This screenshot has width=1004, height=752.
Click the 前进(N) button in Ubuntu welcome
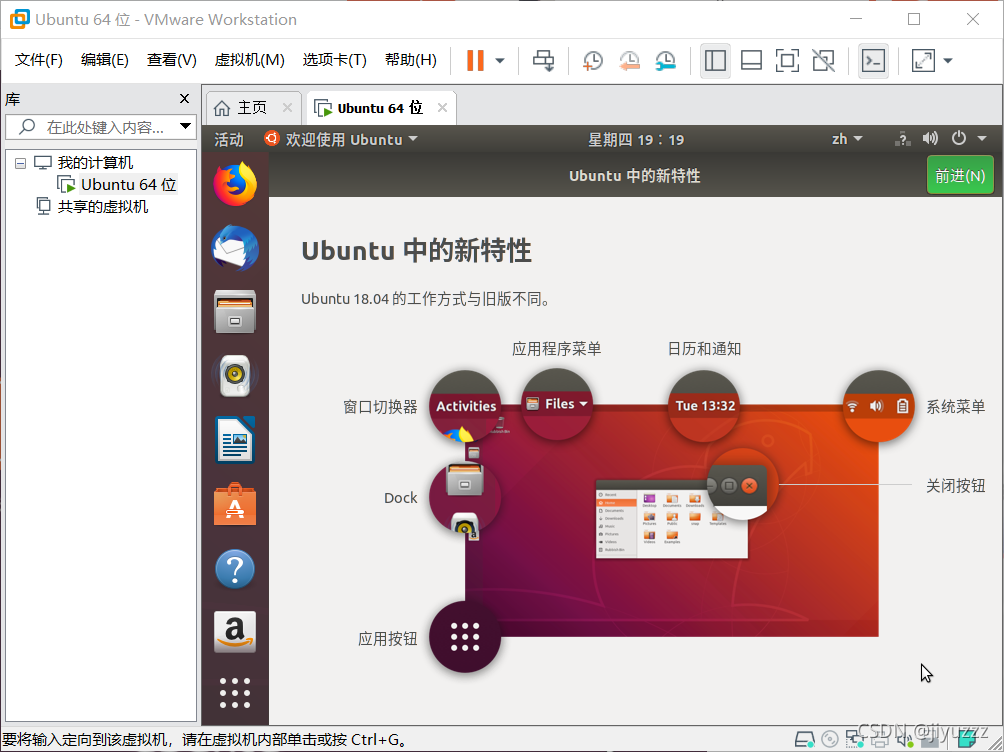coord(959,173)
